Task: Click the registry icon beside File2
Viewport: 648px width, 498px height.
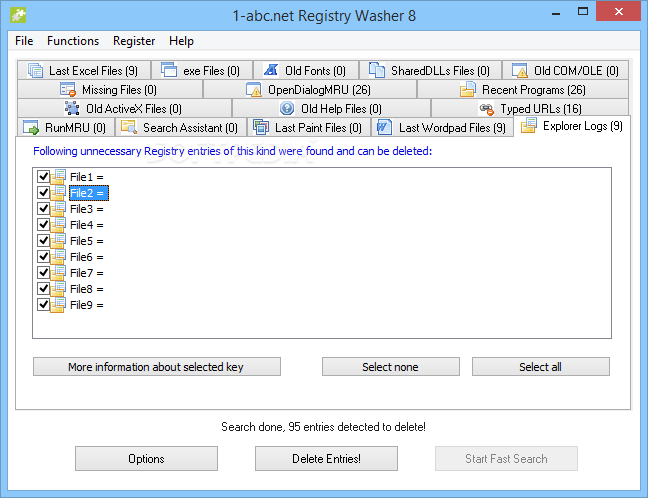Action: pyautogui.click(x=58, y=193)
